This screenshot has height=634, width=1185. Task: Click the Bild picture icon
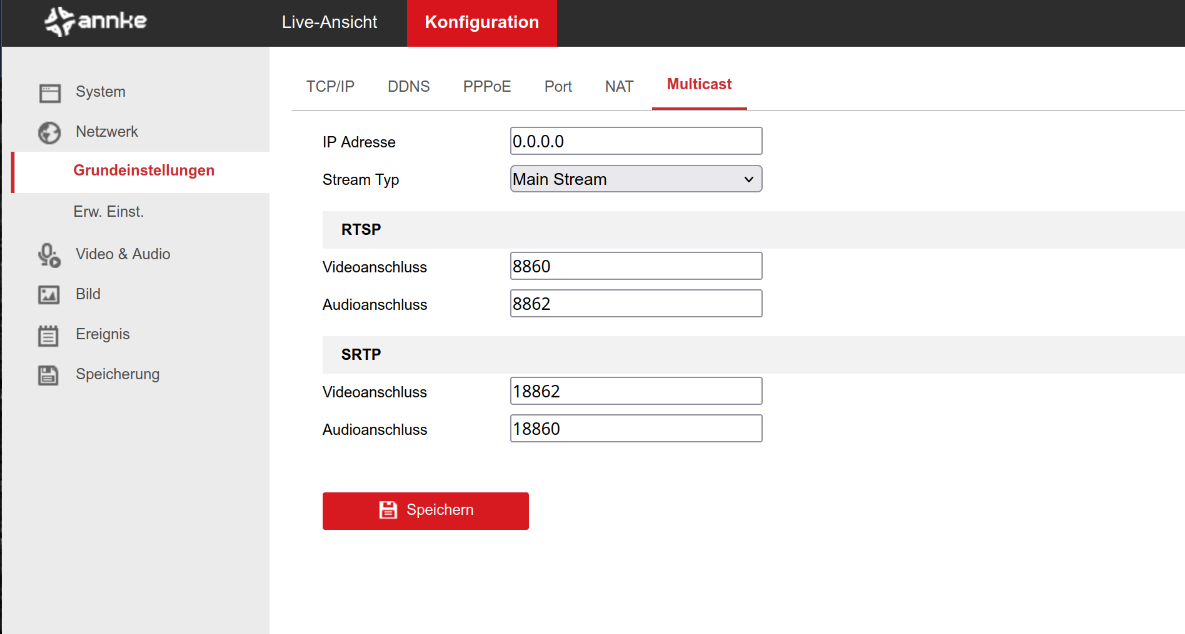tap(49, 295)
